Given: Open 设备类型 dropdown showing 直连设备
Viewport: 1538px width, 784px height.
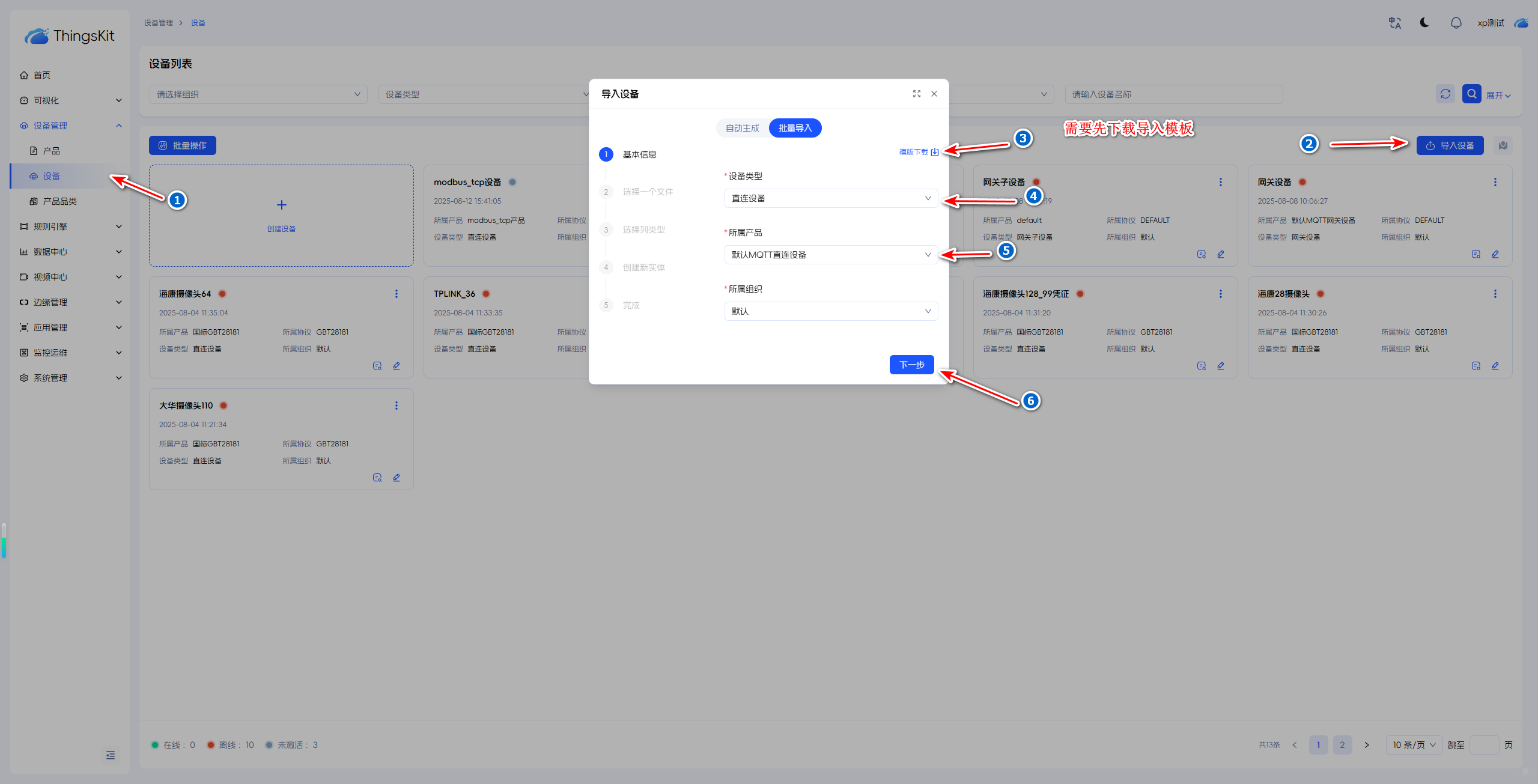Looking at the screenshot, I should pyautogui.click(x=830, y=198).
